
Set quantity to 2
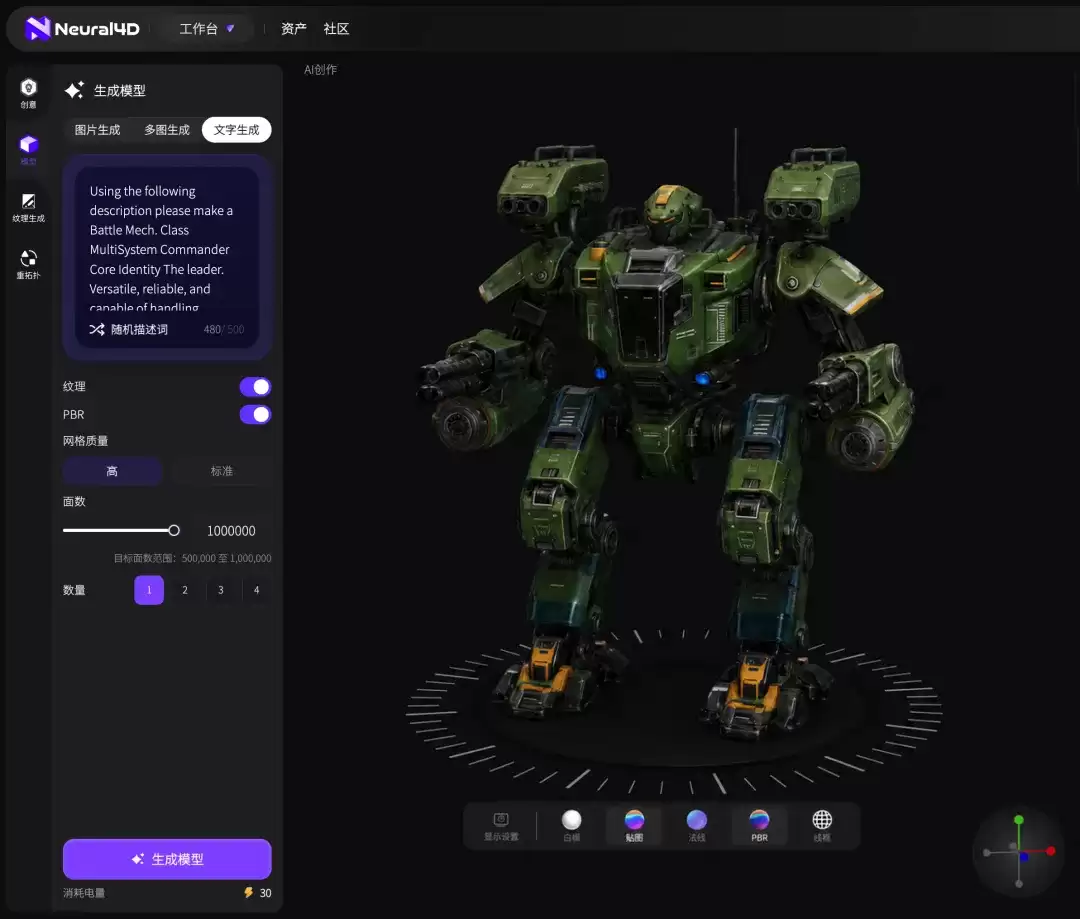[x=185, y=590]
